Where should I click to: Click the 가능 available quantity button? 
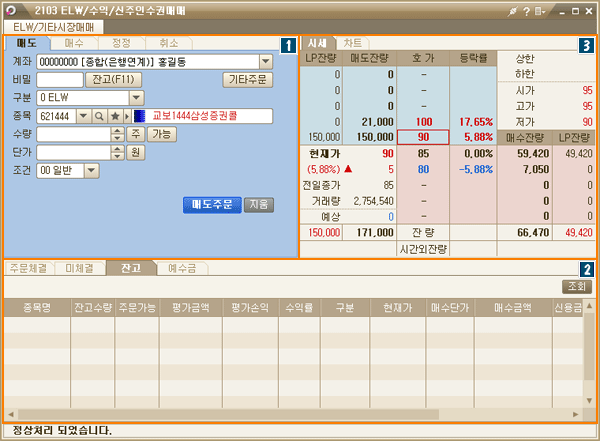(162, 134)
